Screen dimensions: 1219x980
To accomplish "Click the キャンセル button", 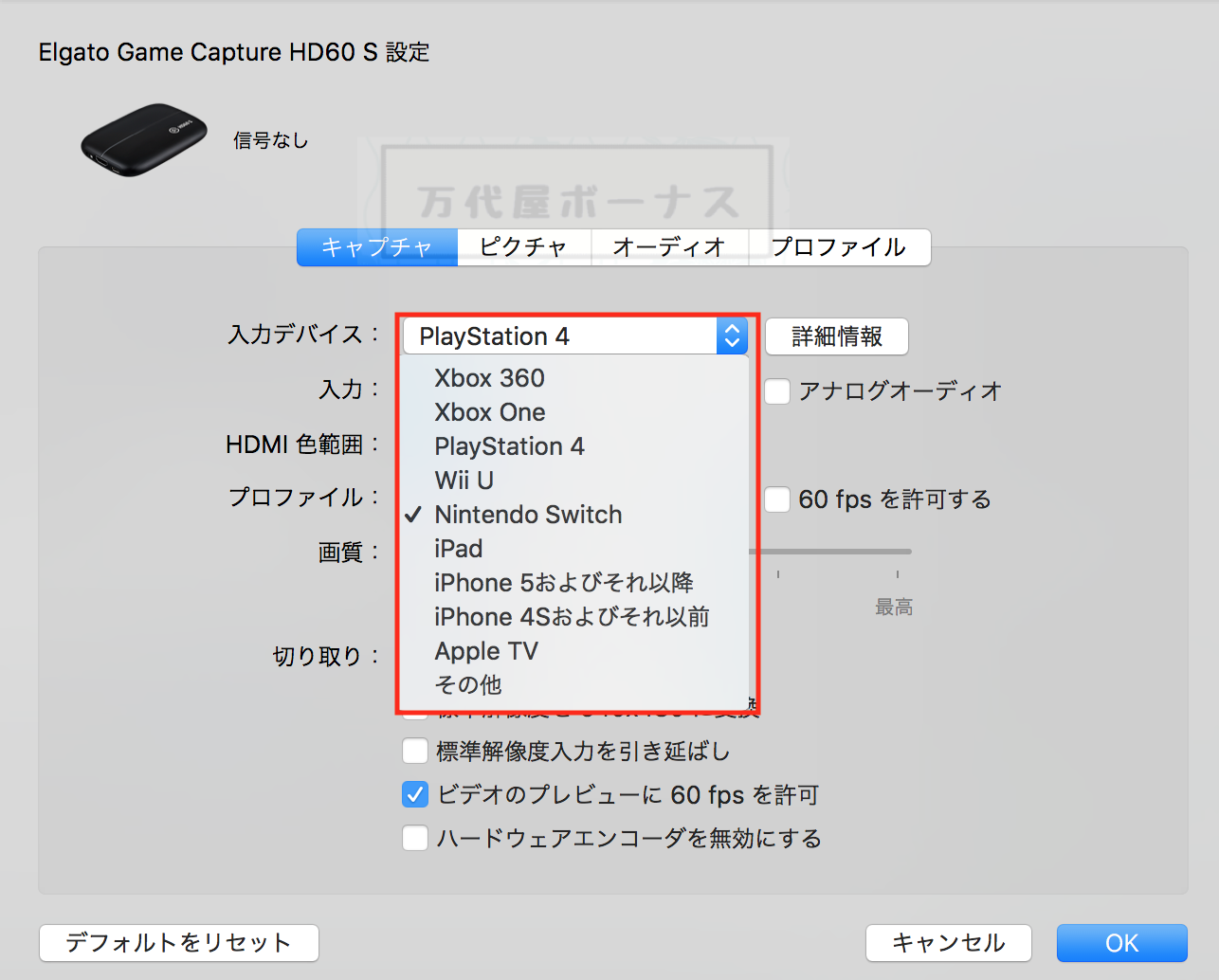I will pos(949,943).
